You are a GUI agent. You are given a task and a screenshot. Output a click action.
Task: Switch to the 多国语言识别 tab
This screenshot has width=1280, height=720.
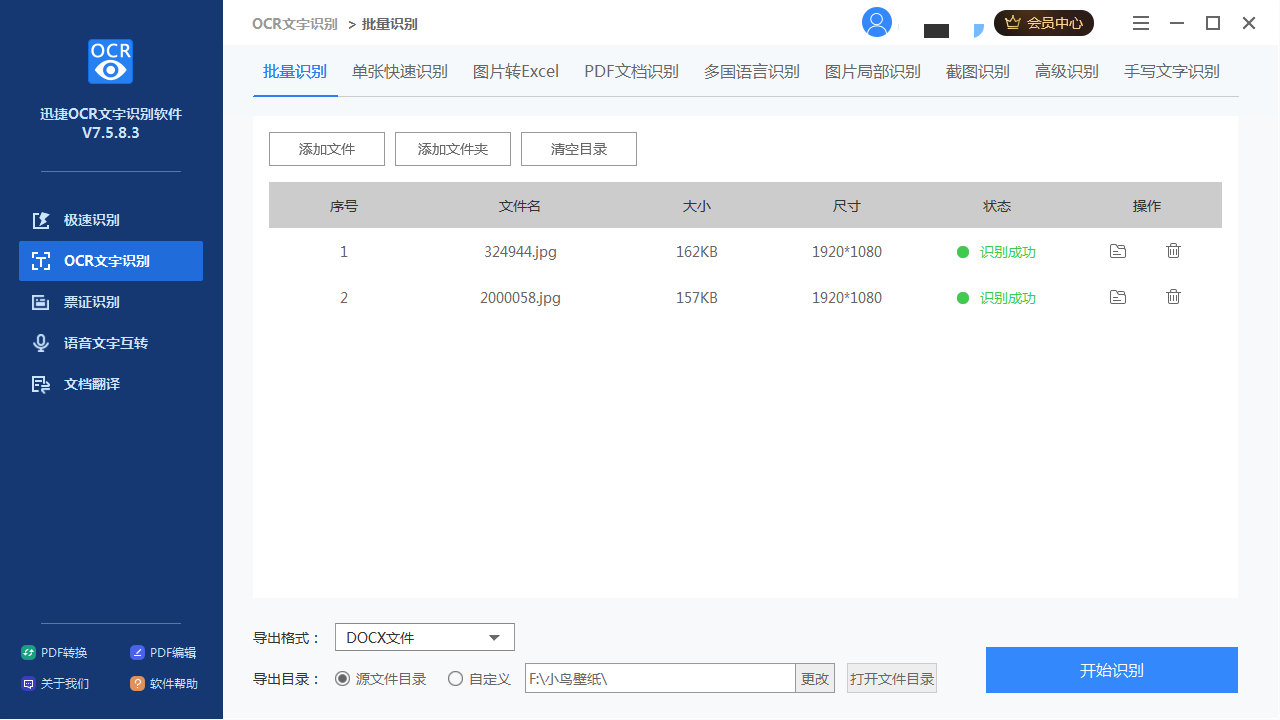click(752, 72)
